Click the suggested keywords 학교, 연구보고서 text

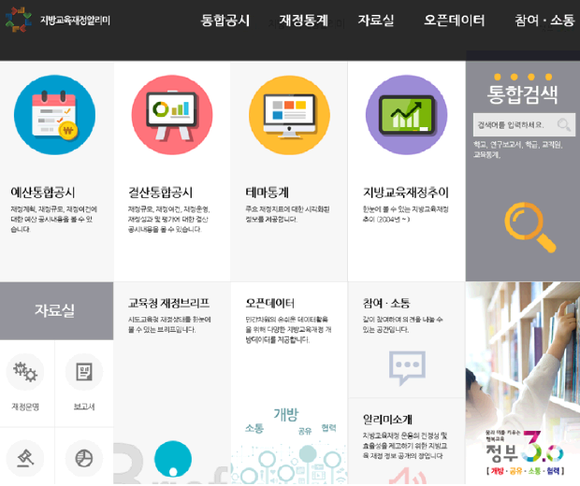518,149
